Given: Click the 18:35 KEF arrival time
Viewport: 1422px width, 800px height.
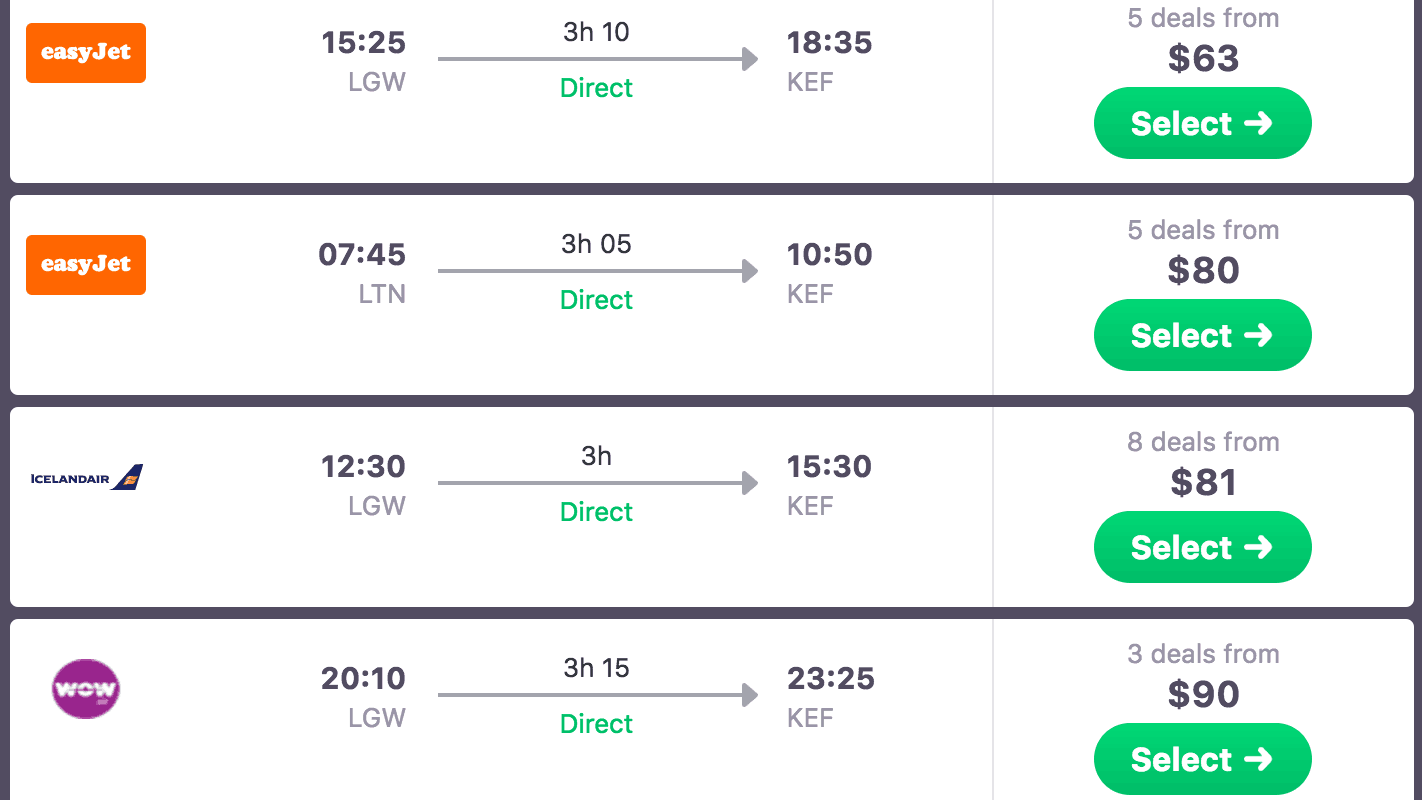Looking at the screenshot, I should 829,43.
